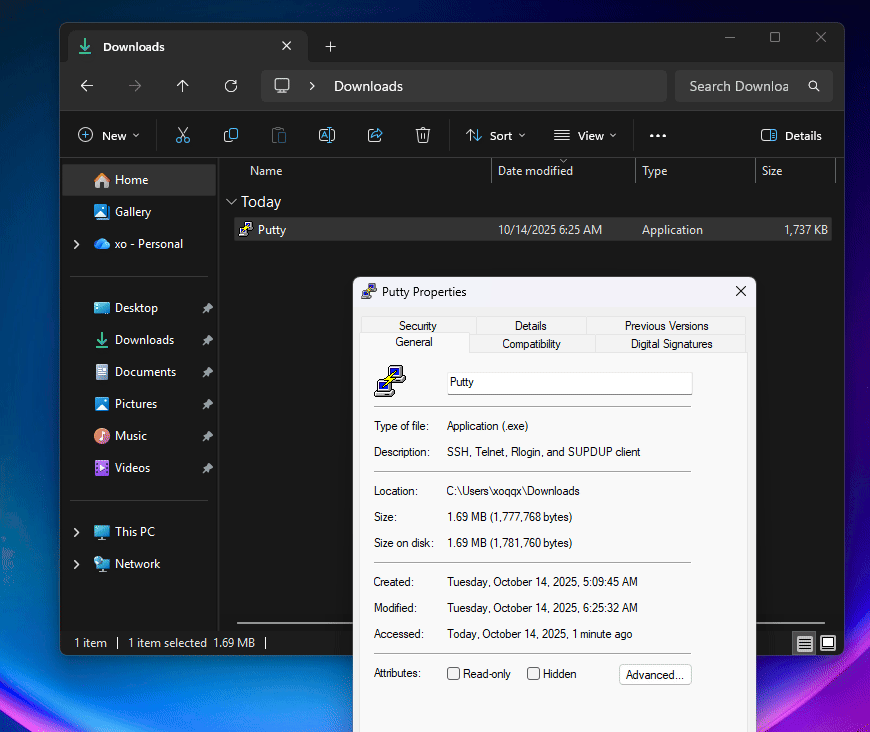Viewport: 870px width, 732px height.
Task: Open the Sort dropdown menu
Action: click(495, 135)
